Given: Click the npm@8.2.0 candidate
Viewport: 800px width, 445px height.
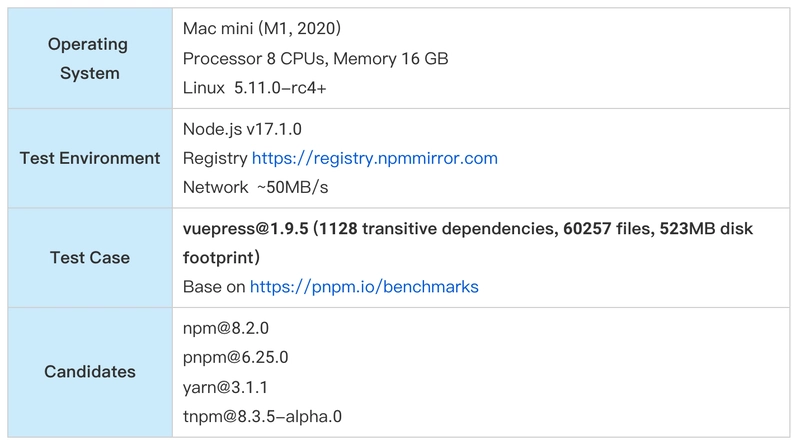Looking at the screenshot, I should [x=226, y=328].
